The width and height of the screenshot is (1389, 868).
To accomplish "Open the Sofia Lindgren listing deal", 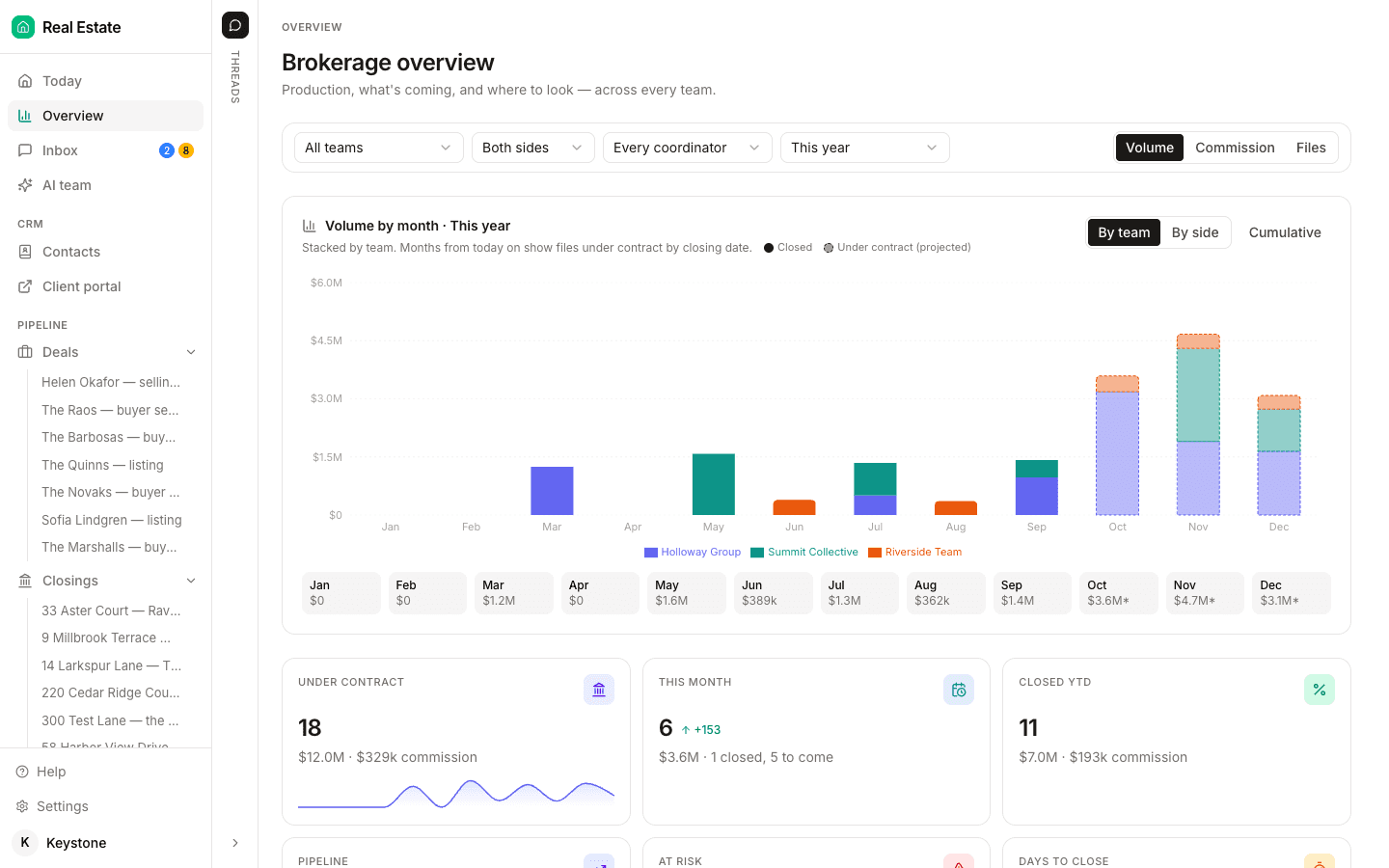I will pos(111,520).
